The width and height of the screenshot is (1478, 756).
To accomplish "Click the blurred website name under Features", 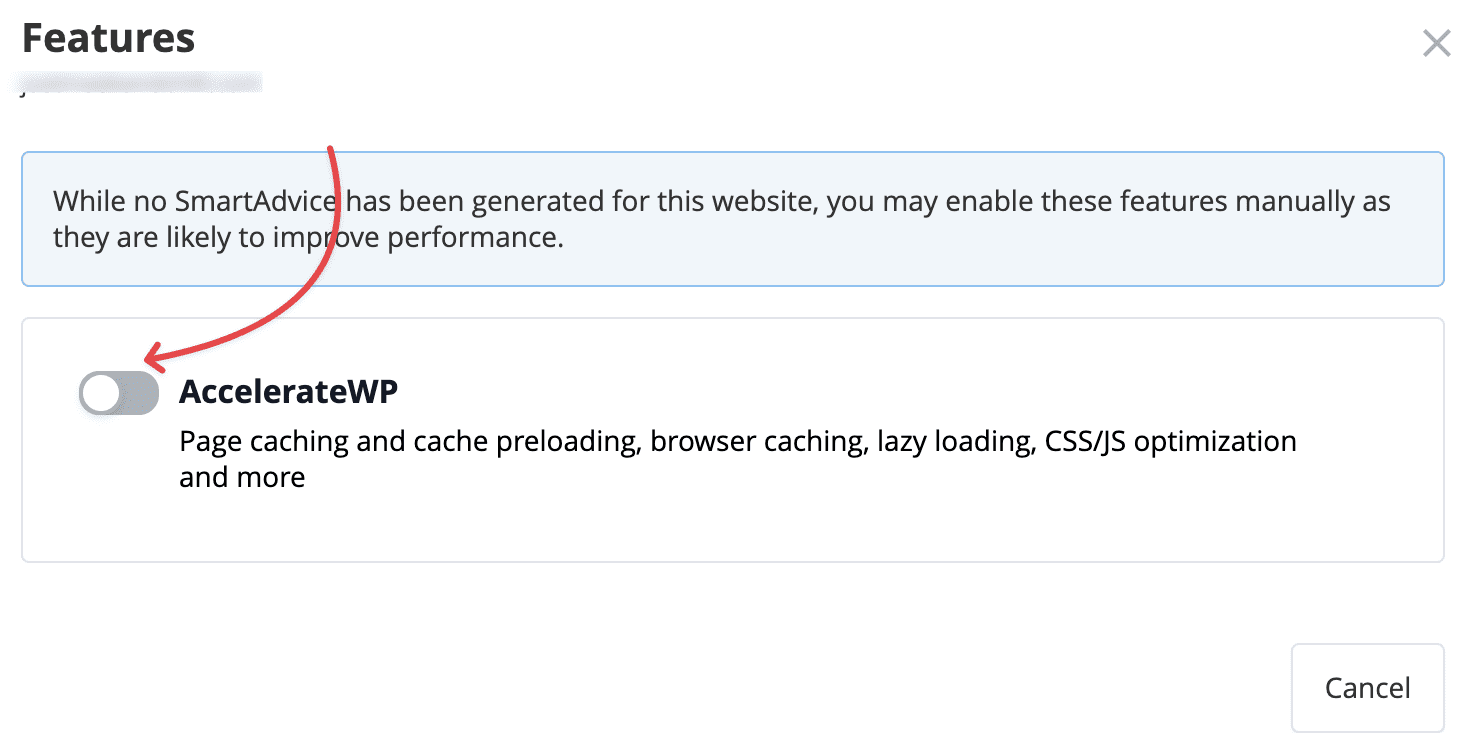I will click(142, 82).
